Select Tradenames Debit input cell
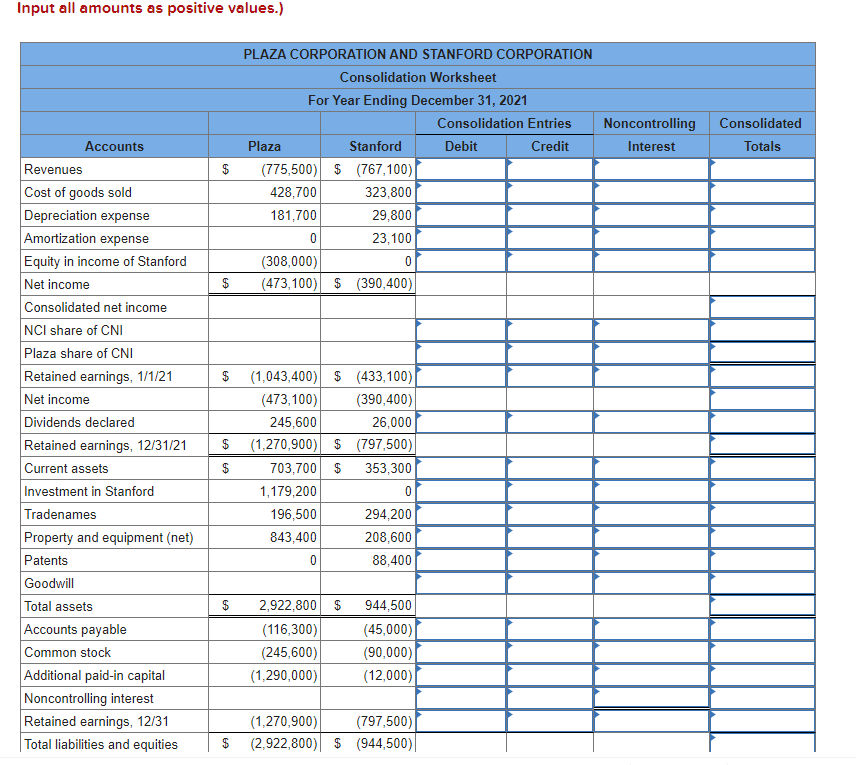 [461, 514]
